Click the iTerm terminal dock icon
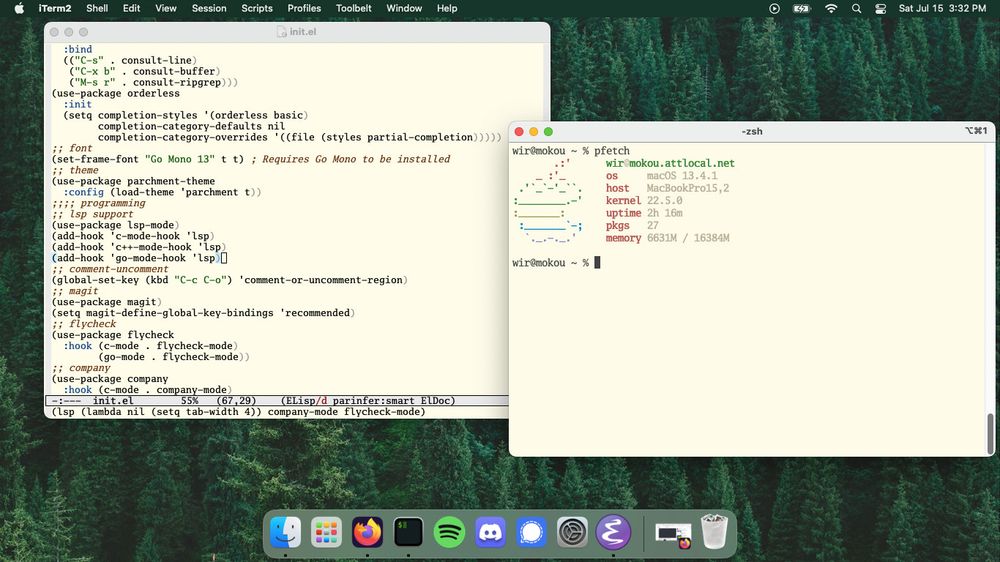This screenshot has width=1000, height=562. pos(409,532)
